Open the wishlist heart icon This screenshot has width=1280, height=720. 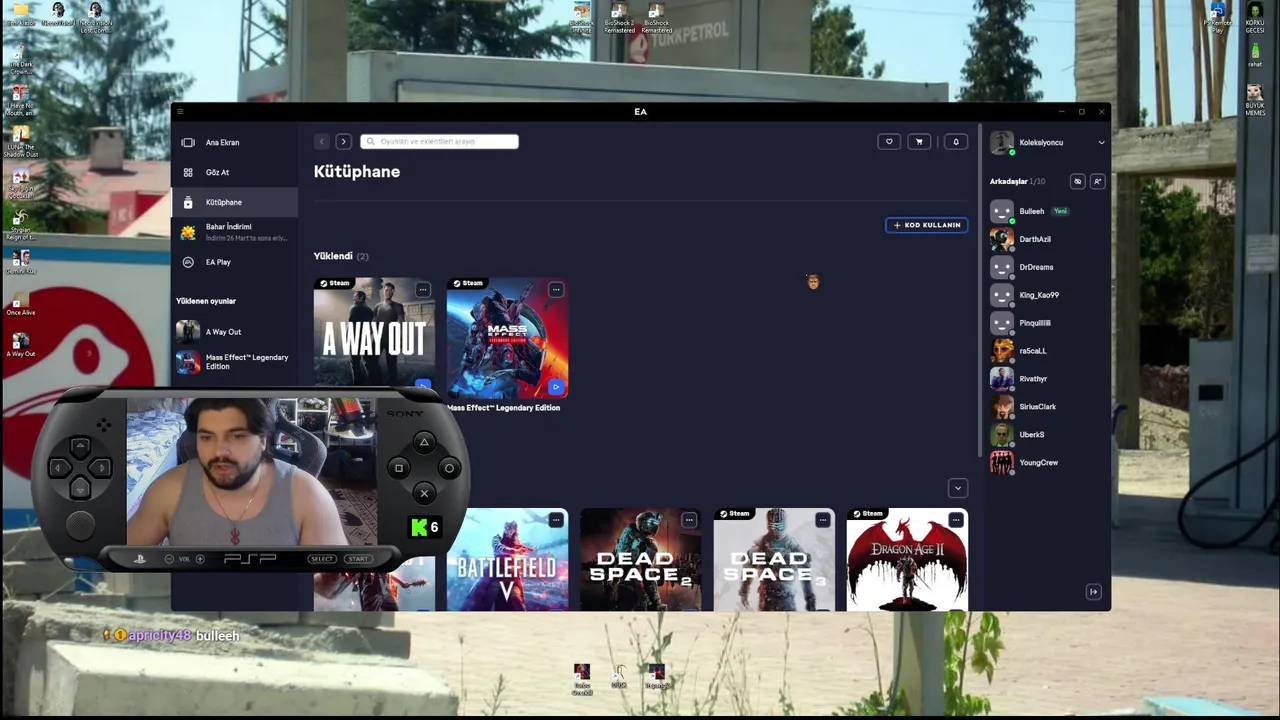[x=889, y=142]
